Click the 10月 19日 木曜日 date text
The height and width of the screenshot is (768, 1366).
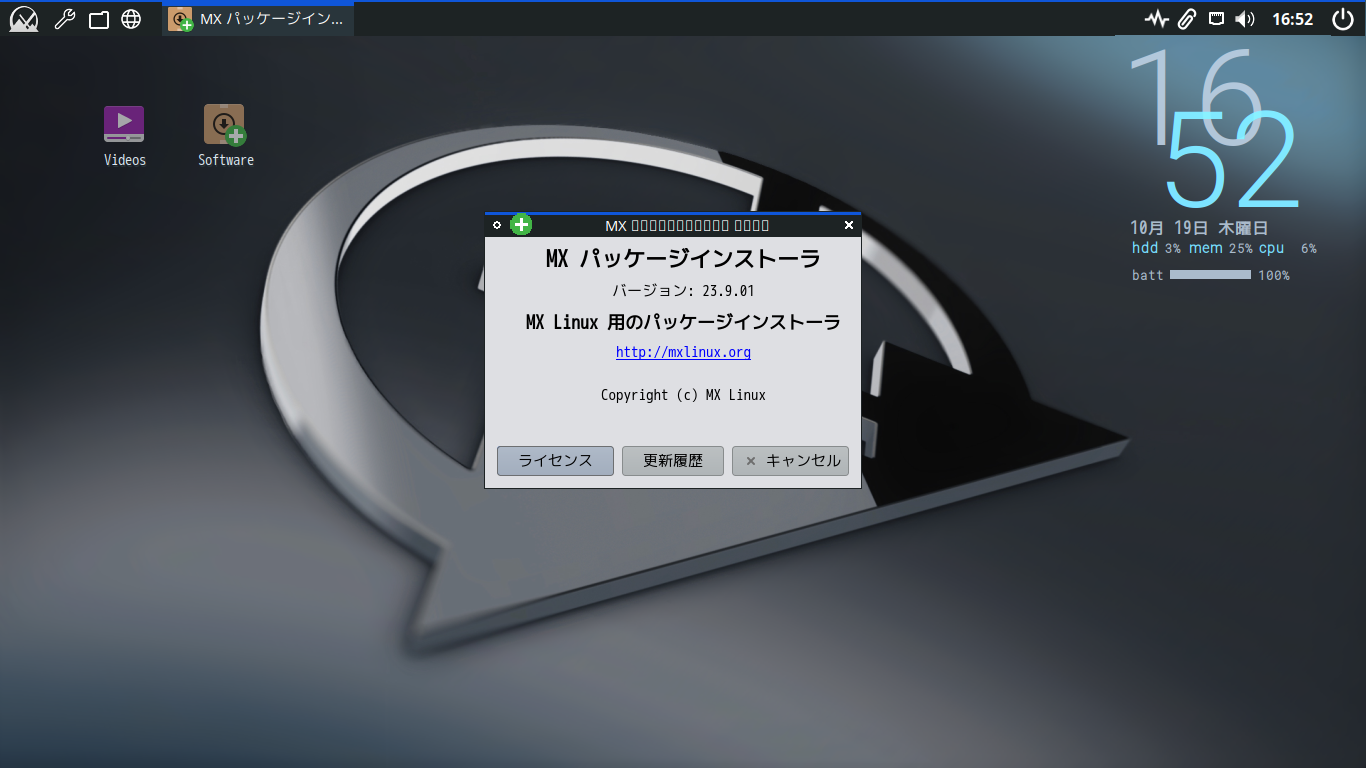click(1199, 228)
